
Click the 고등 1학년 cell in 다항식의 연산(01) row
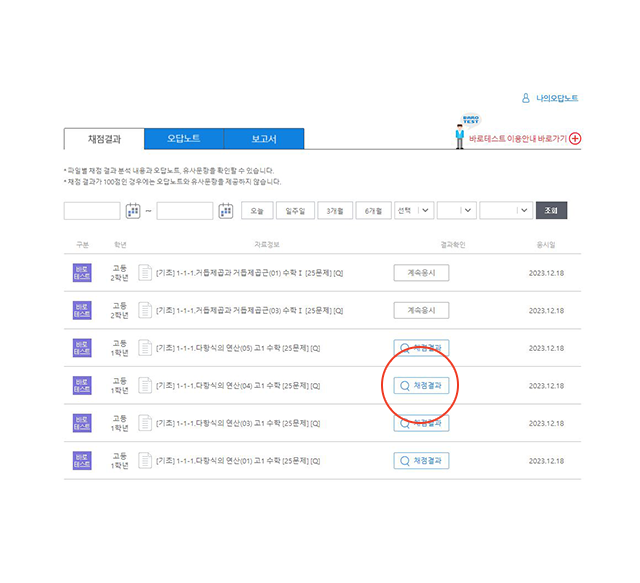[120, 461]
